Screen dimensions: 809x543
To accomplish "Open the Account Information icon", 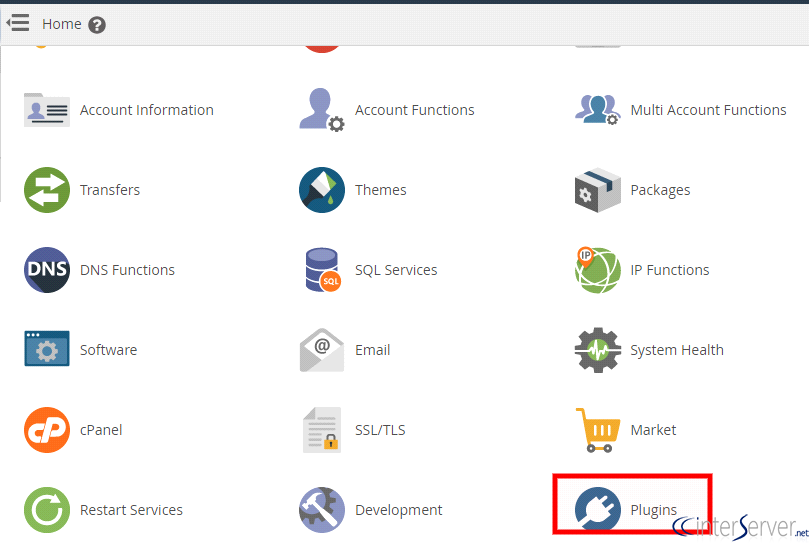I will tap(47, 110).
